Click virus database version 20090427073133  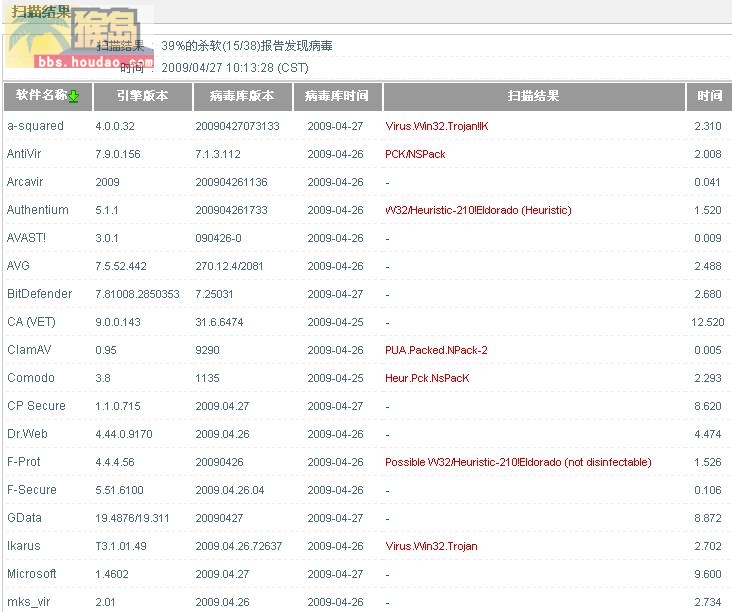coord(237,127)
